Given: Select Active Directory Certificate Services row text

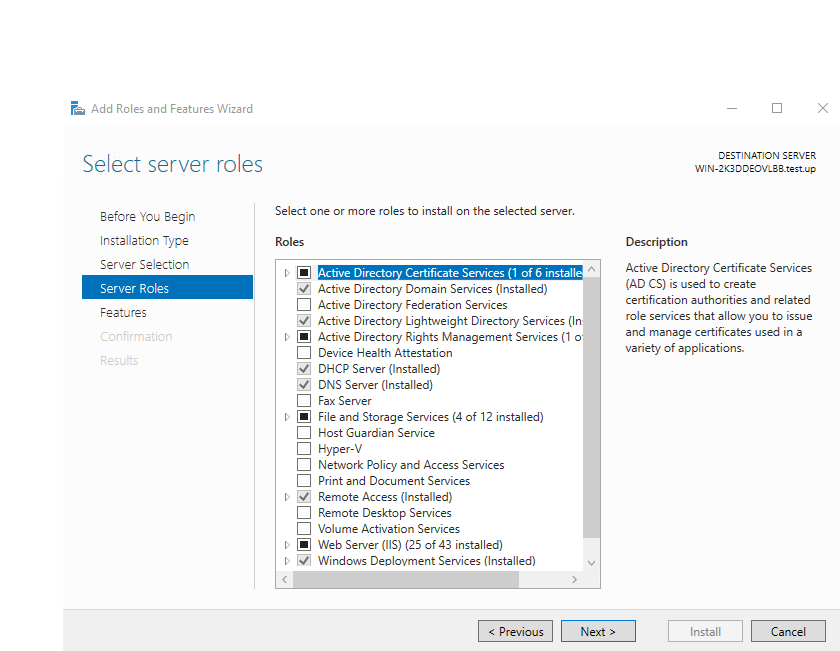Looking at the screenshot, I should (x=450, y=273).
